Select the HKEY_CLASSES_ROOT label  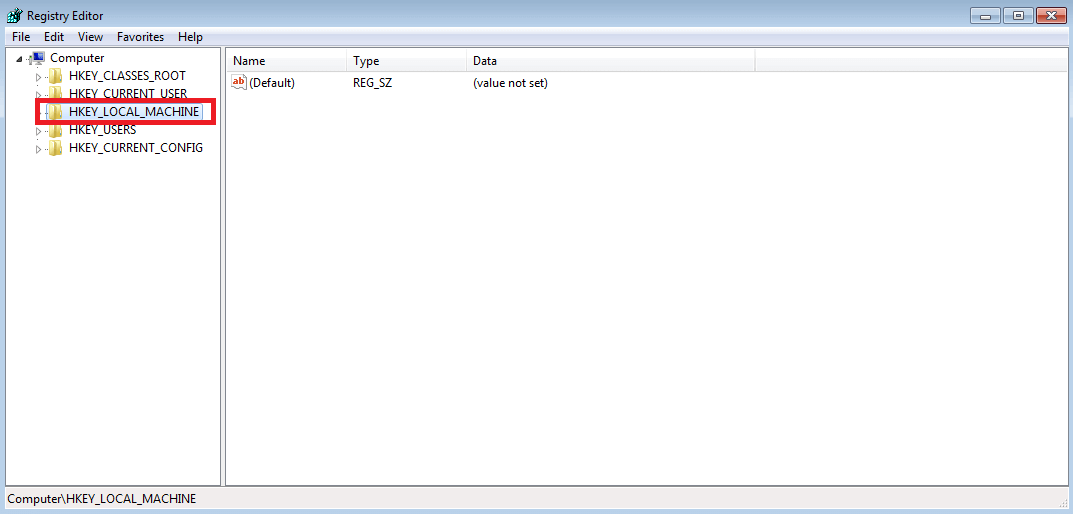point(127,76)
